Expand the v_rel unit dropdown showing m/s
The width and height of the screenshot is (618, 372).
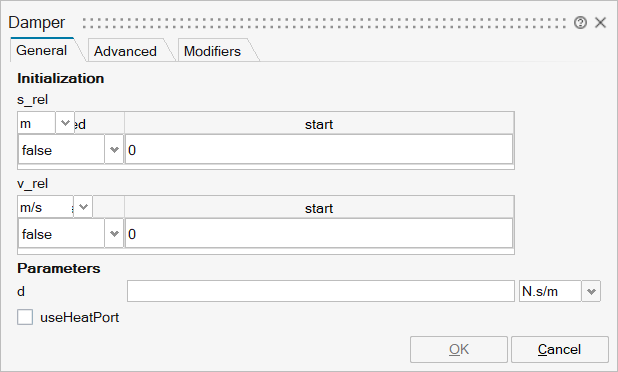(83, 207)
